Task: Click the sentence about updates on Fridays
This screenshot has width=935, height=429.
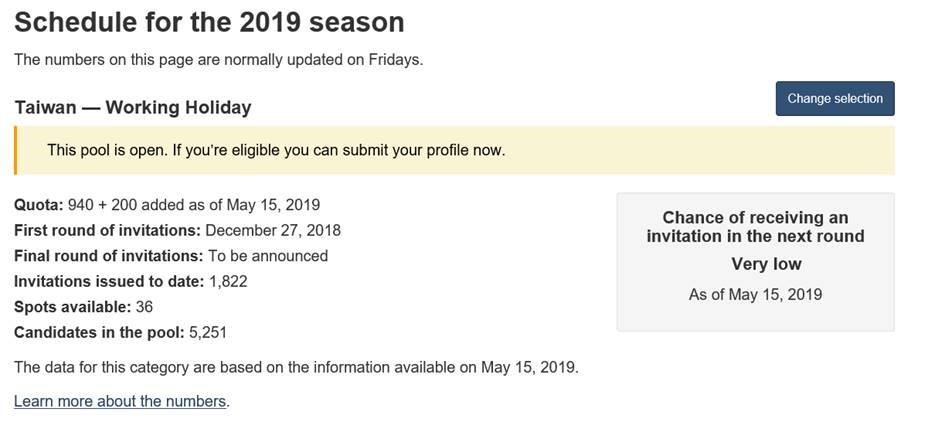Action: (218, 59)
